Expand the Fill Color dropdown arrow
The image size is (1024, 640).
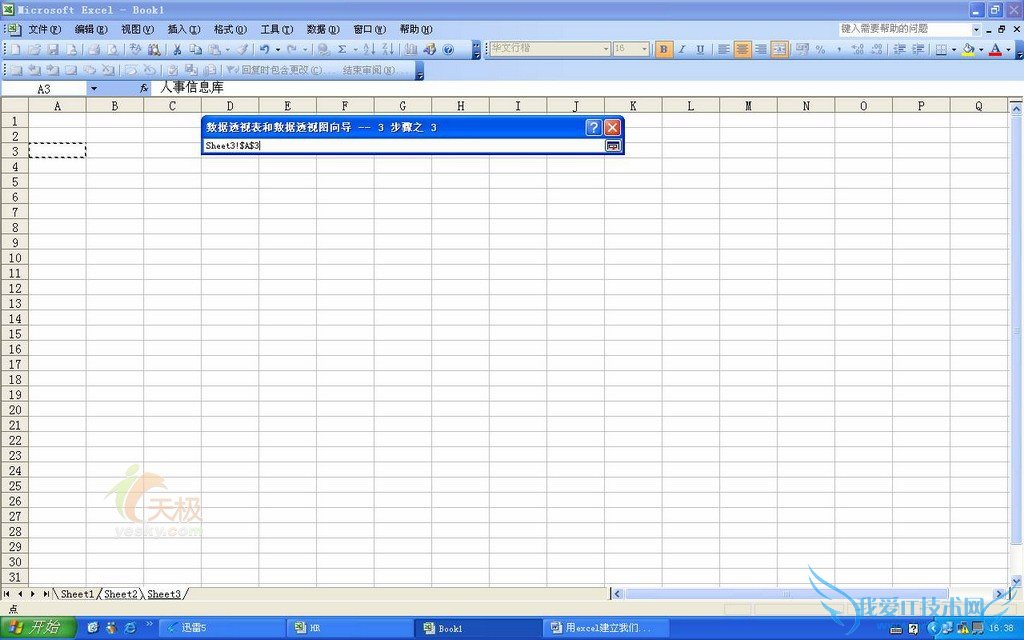tap(981, 50)
